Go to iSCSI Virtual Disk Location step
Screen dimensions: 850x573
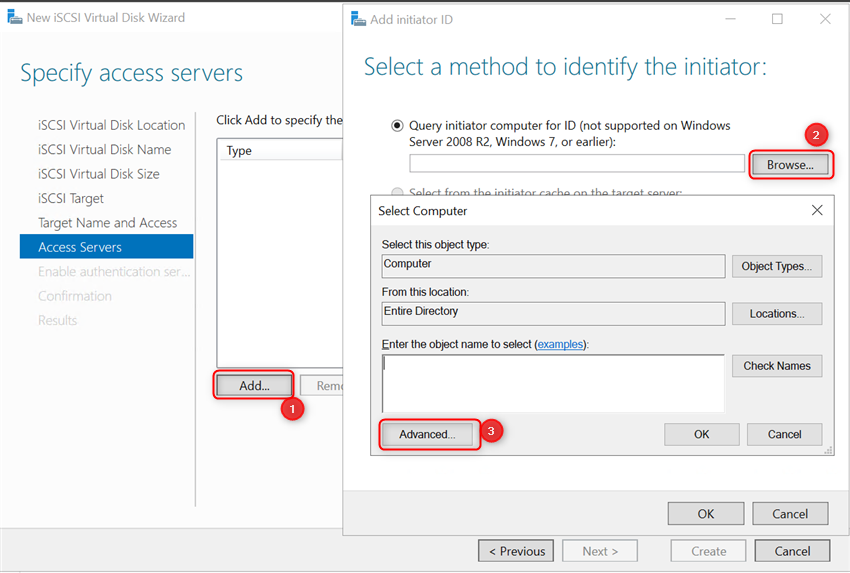tap(112, 125)
